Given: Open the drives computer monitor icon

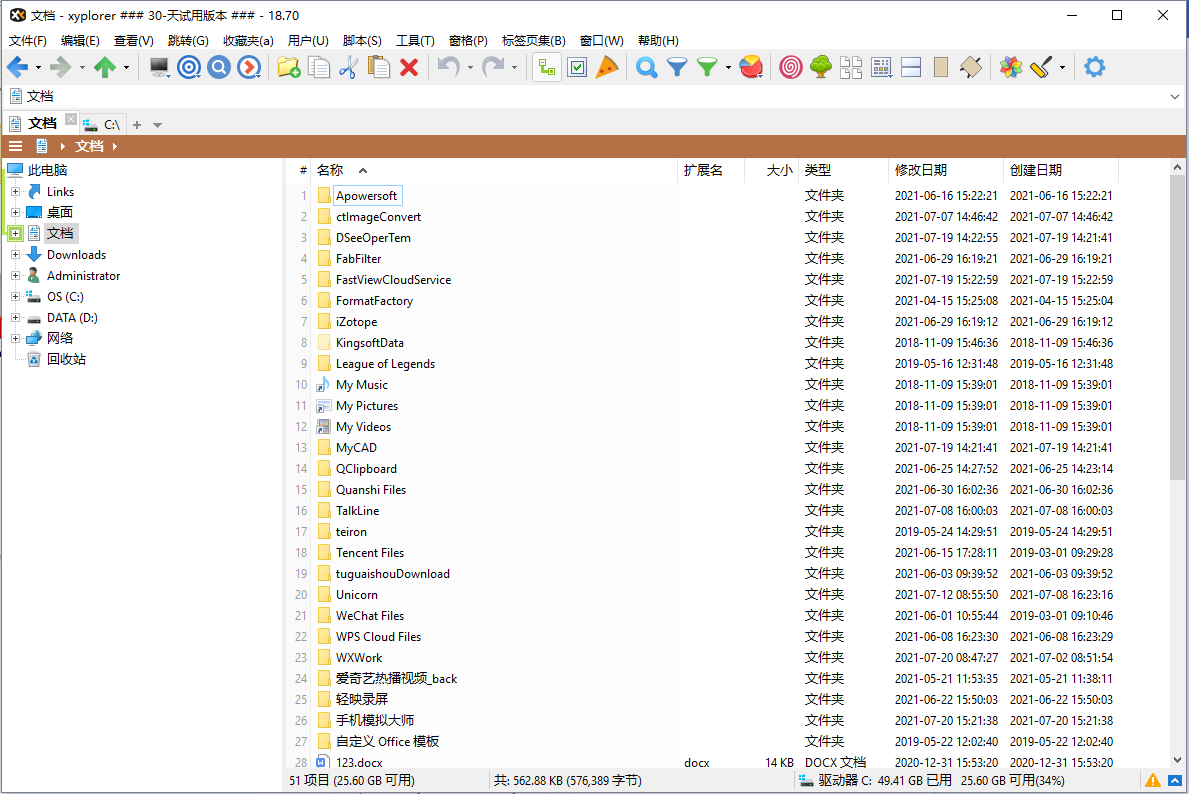Looking at the screenshot, I should click(159, 67).
